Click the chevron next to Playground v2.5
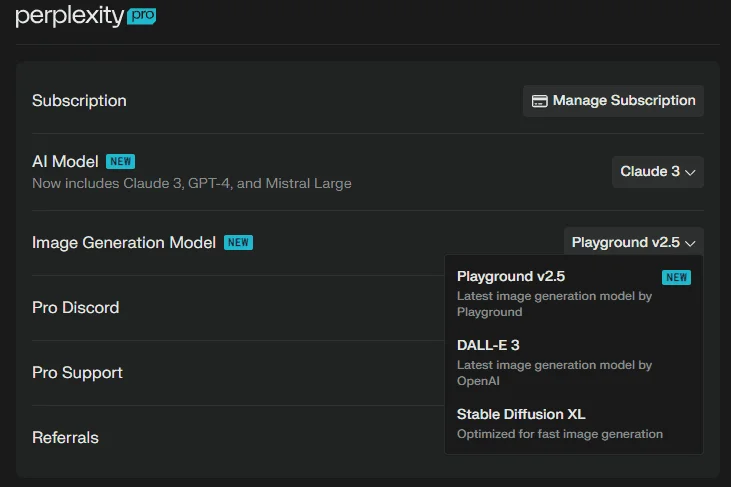731x487 pixels. pos(690,243)
